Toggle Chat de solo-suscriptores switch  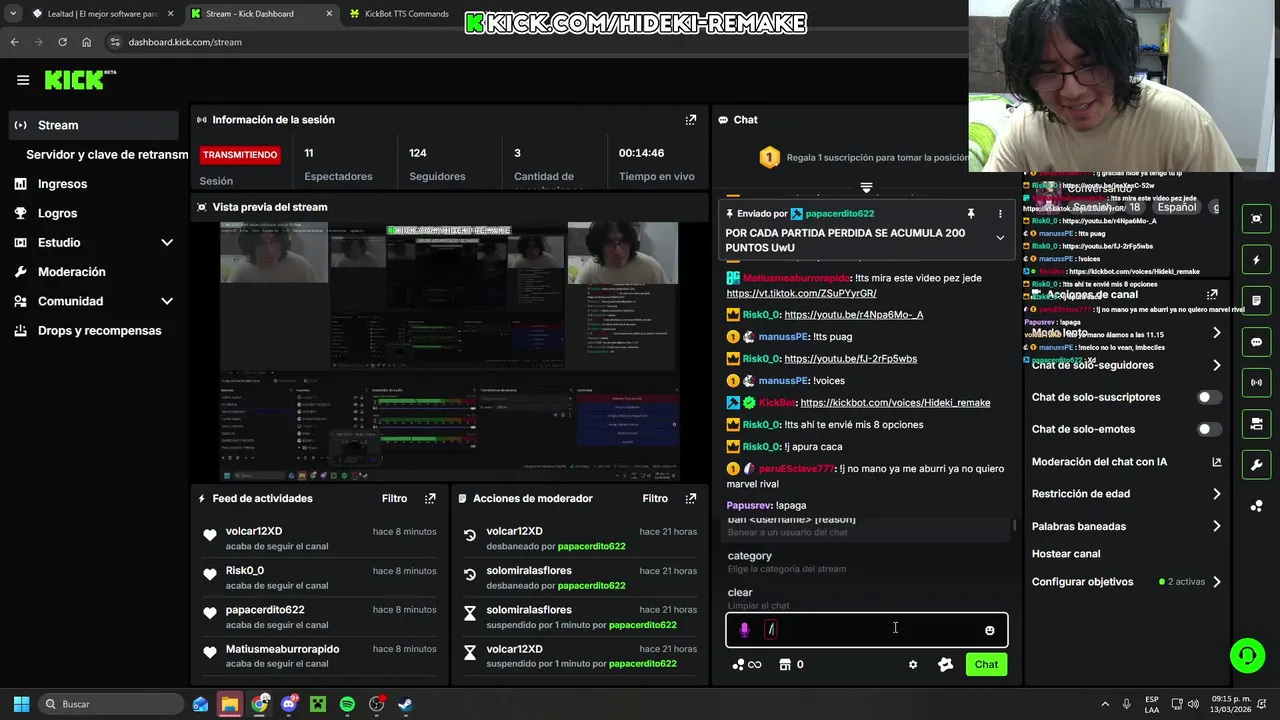pyautogui.click(x=1209, y=397)
